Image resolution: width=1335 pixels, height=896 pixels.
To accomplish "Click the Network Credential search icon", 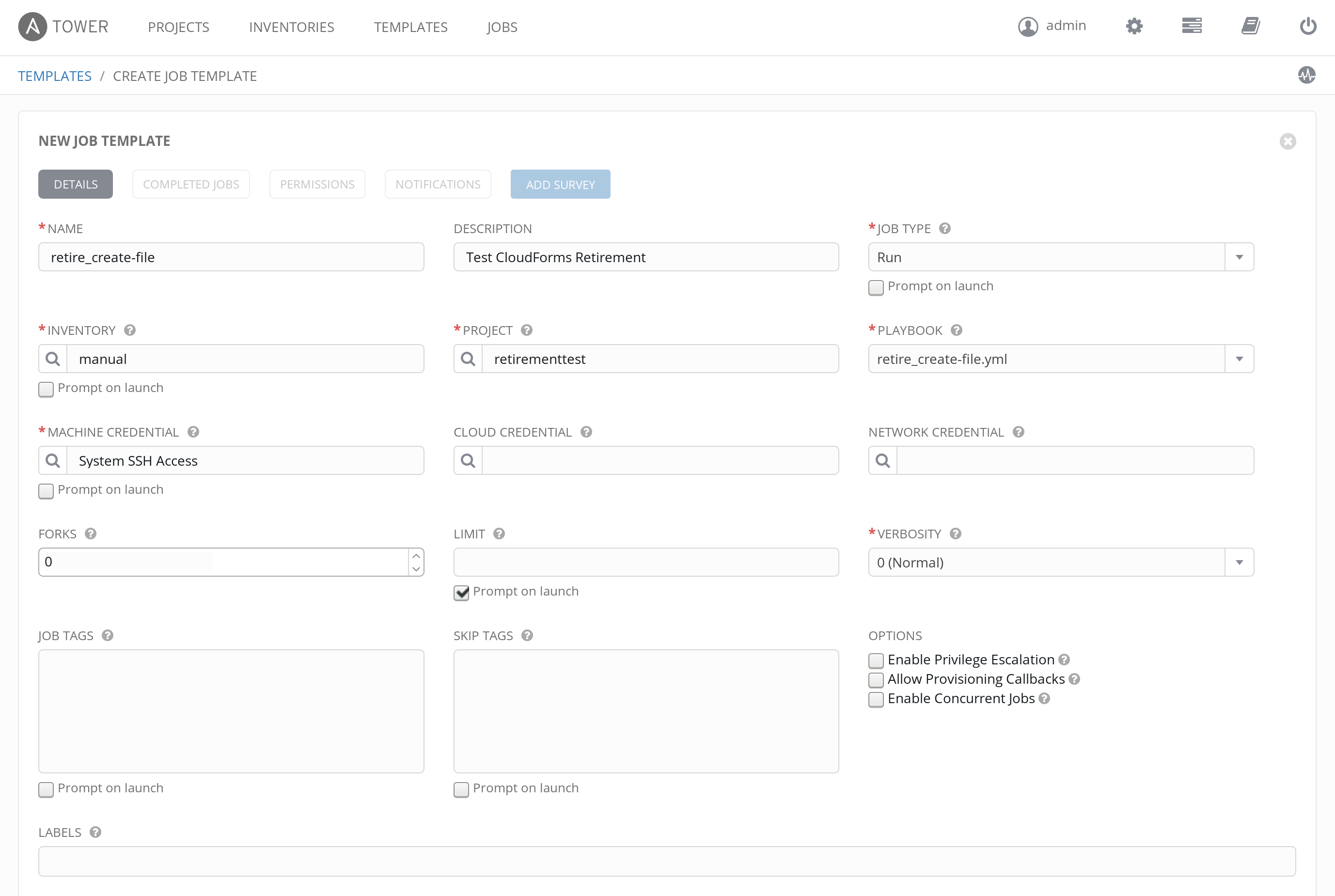I will [x=882, y=460].
